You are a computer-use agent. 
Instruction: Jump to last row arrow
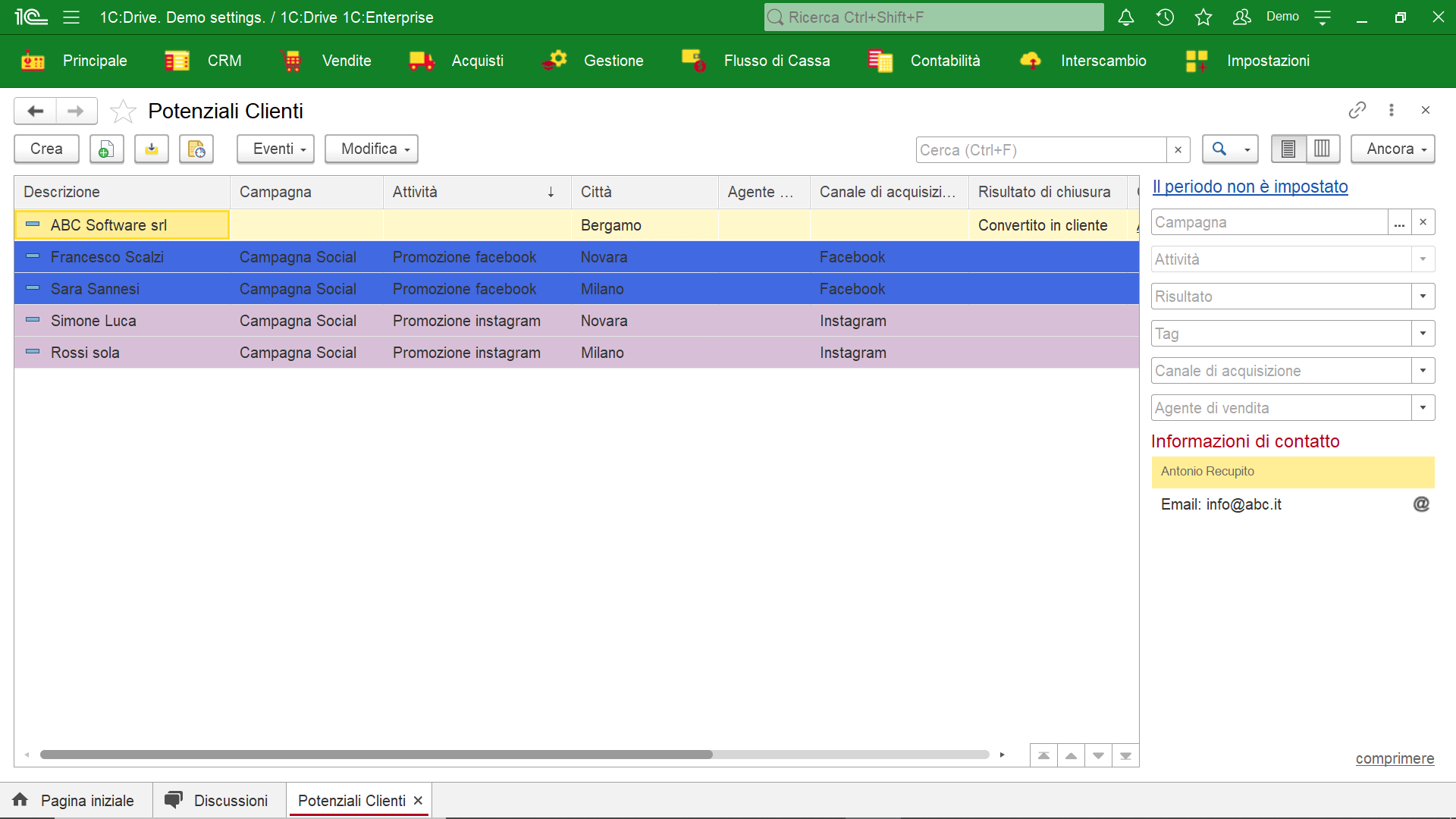[x=1125, y=755]
